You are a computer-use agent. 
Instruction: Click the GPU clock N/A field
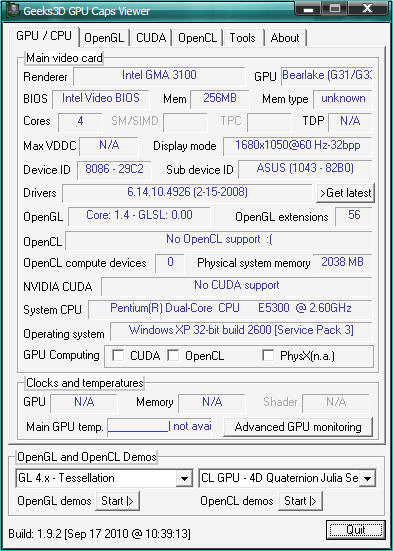tap(84, 403)
